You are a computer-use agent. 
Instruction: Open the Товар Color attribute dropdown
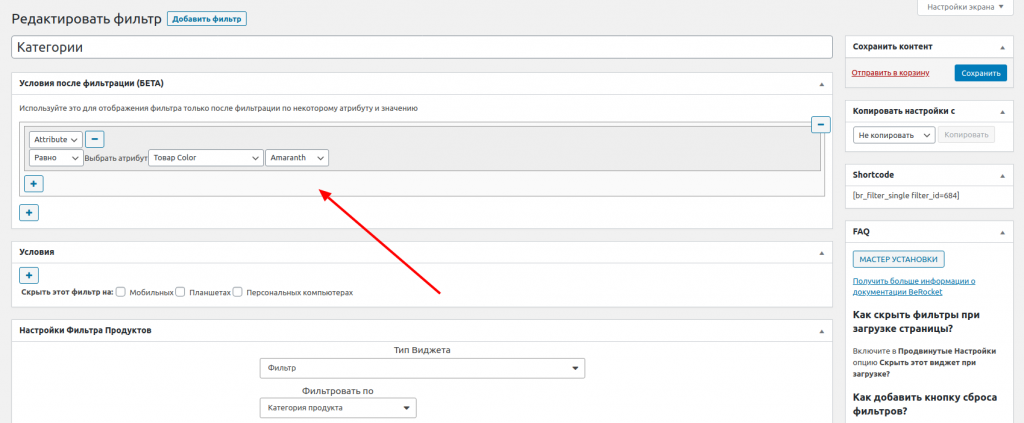204,158
